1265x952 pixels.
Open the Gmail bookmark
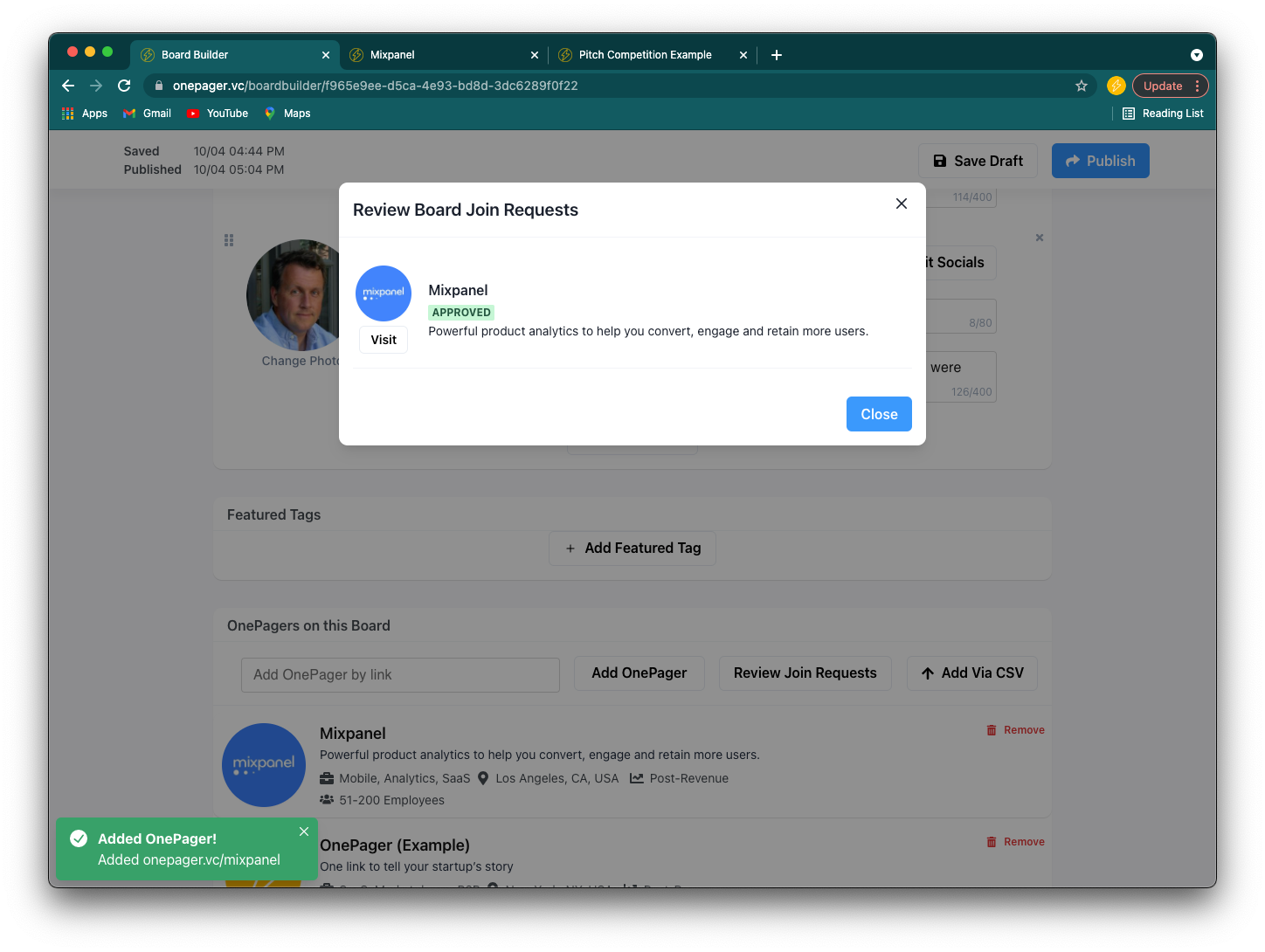coord(148,114)
